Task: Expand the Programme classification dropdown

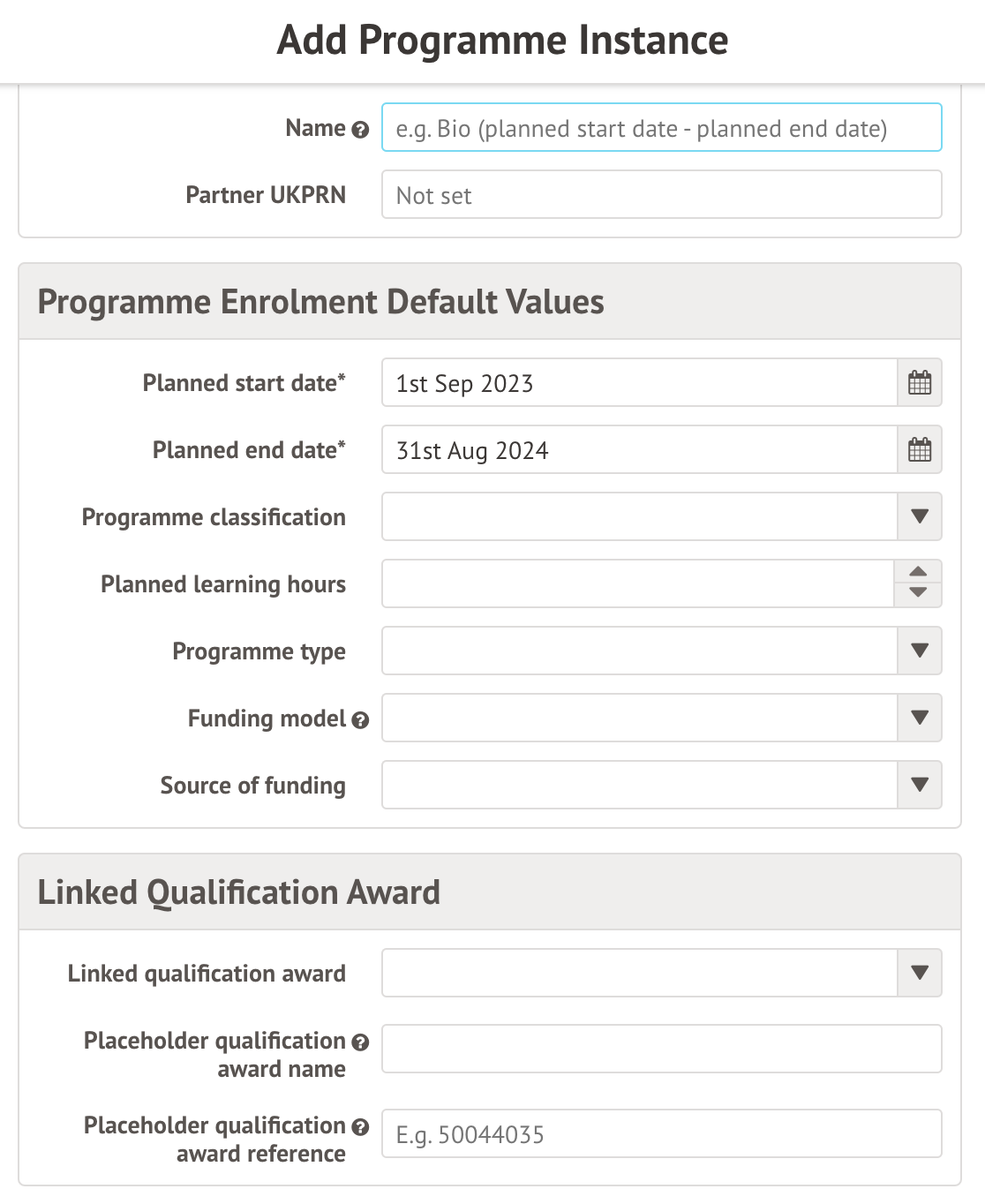Action: (x=920, y=517)
